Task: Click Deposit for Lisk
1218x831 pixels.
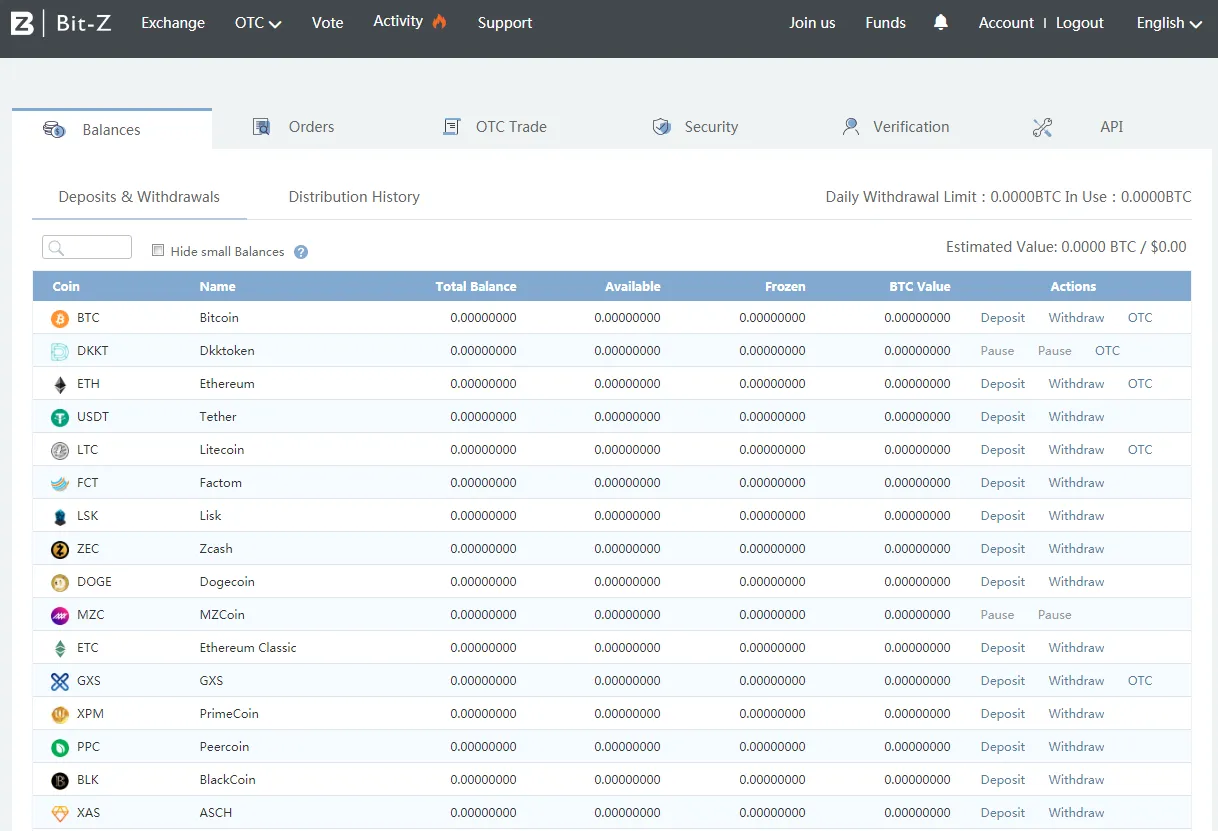Action: tap(1003, 516)
